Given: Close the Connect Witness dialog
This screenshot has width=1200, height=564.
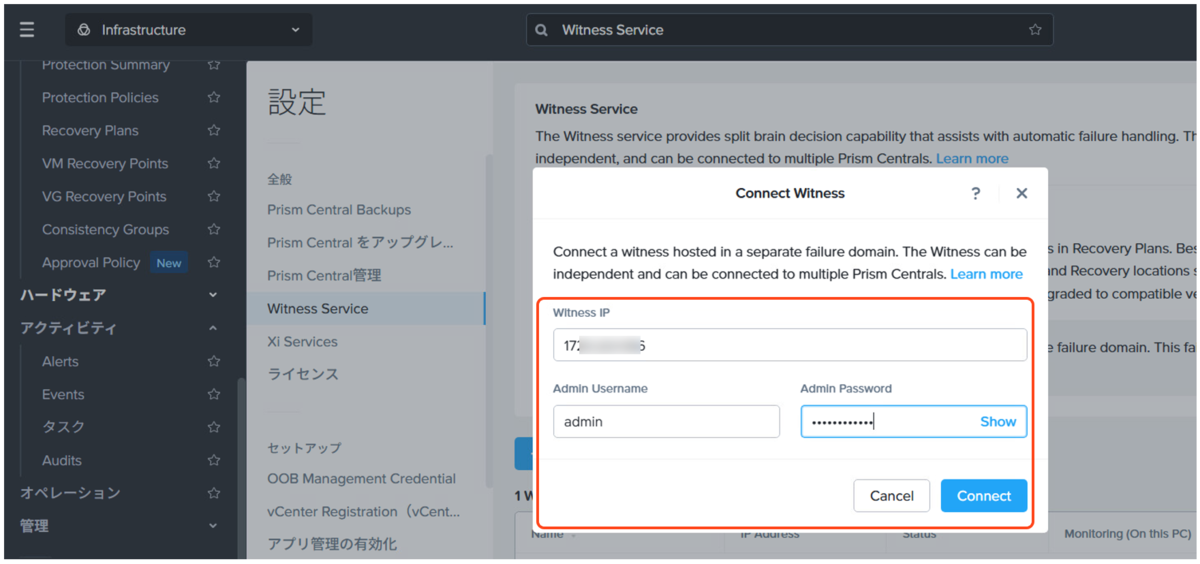Looking at the screenshot, I should click(x=1021, y=193).
